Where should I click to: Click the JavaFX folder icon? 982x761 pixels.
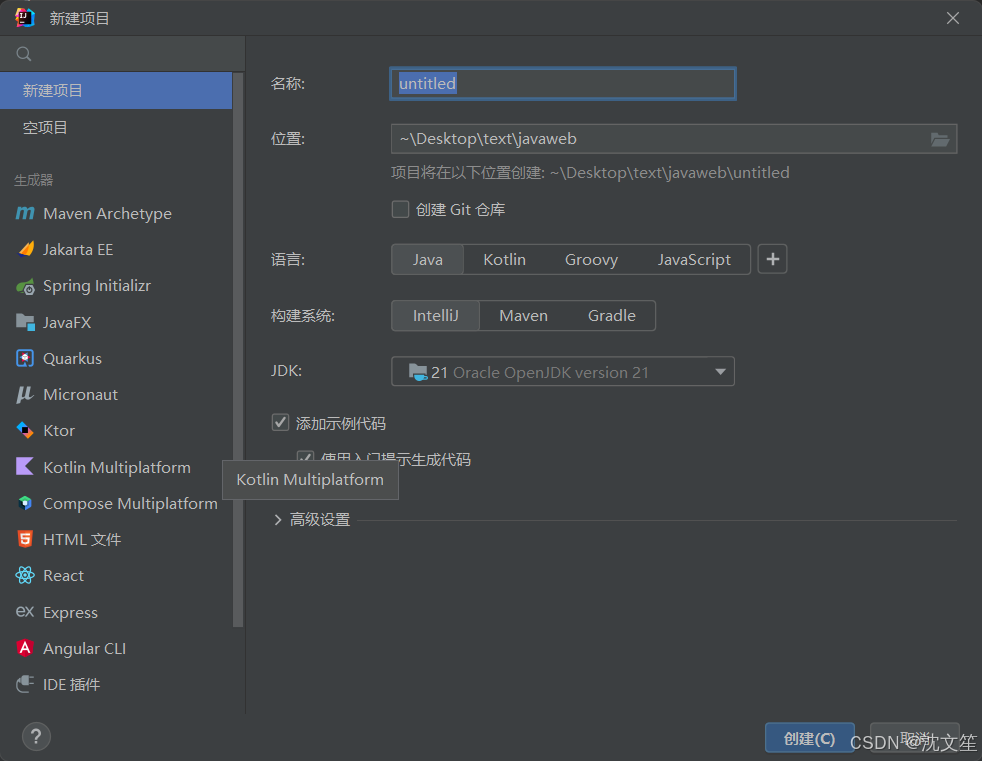pos(25,322)
